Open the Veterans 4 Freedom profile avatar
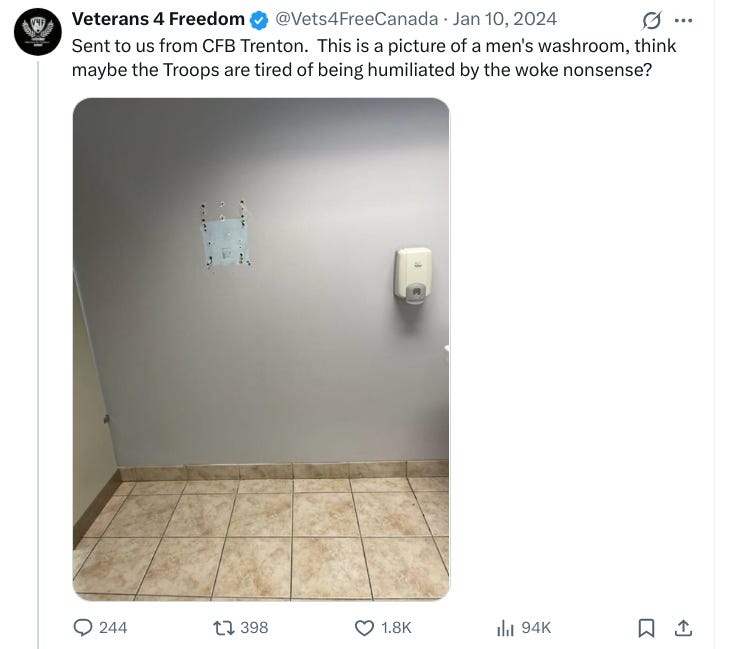 tap(37, 32)
